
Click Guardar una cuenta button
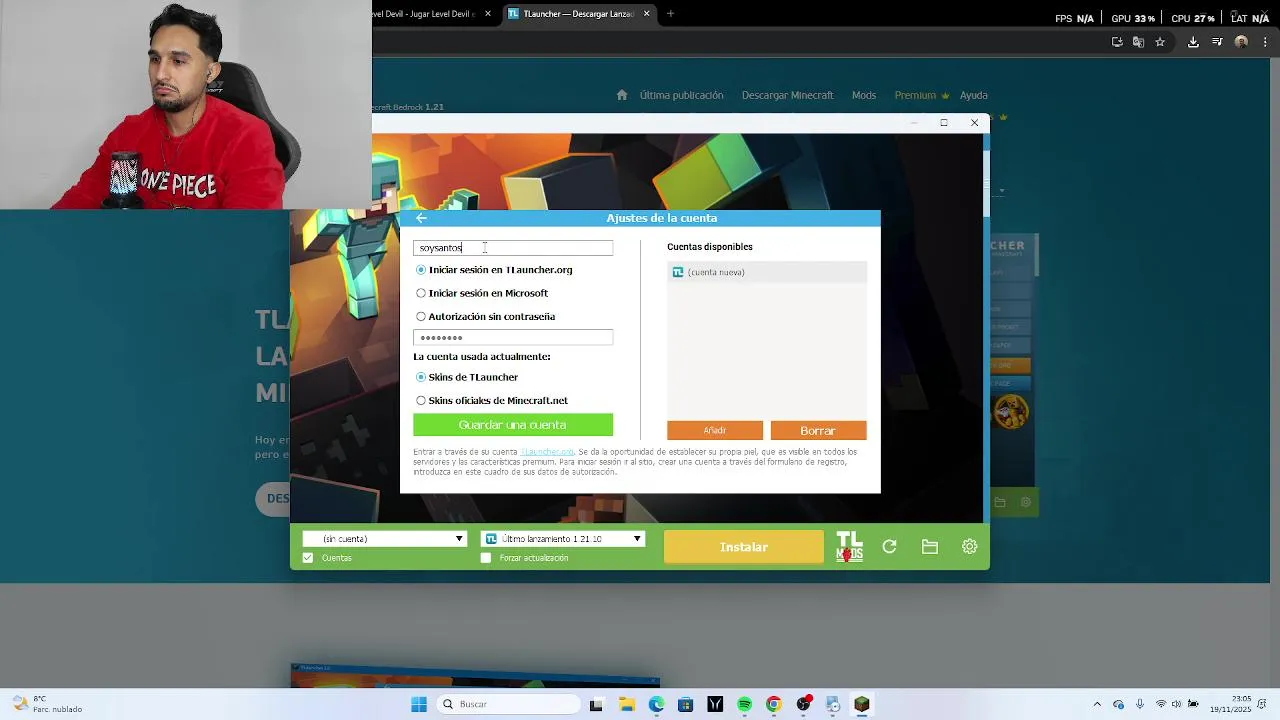click(513, 425)
